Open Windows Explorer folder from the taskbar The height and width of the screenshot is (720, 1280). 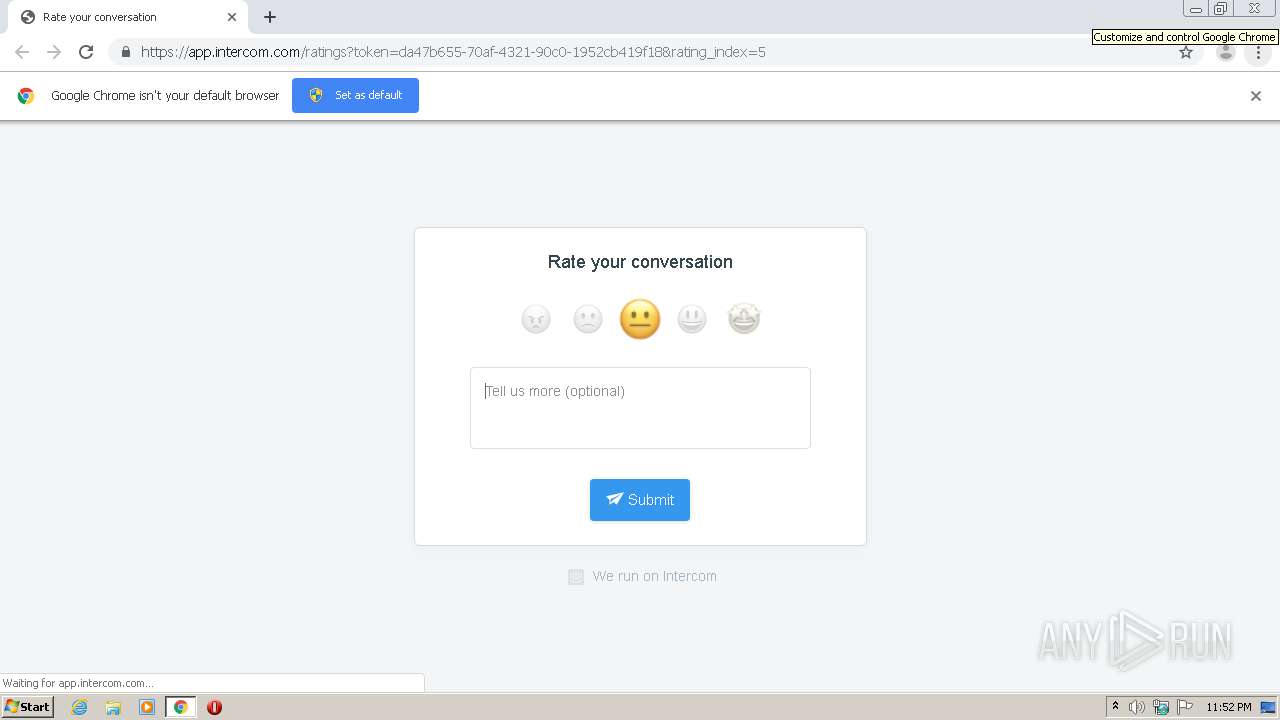coord(113,707)
